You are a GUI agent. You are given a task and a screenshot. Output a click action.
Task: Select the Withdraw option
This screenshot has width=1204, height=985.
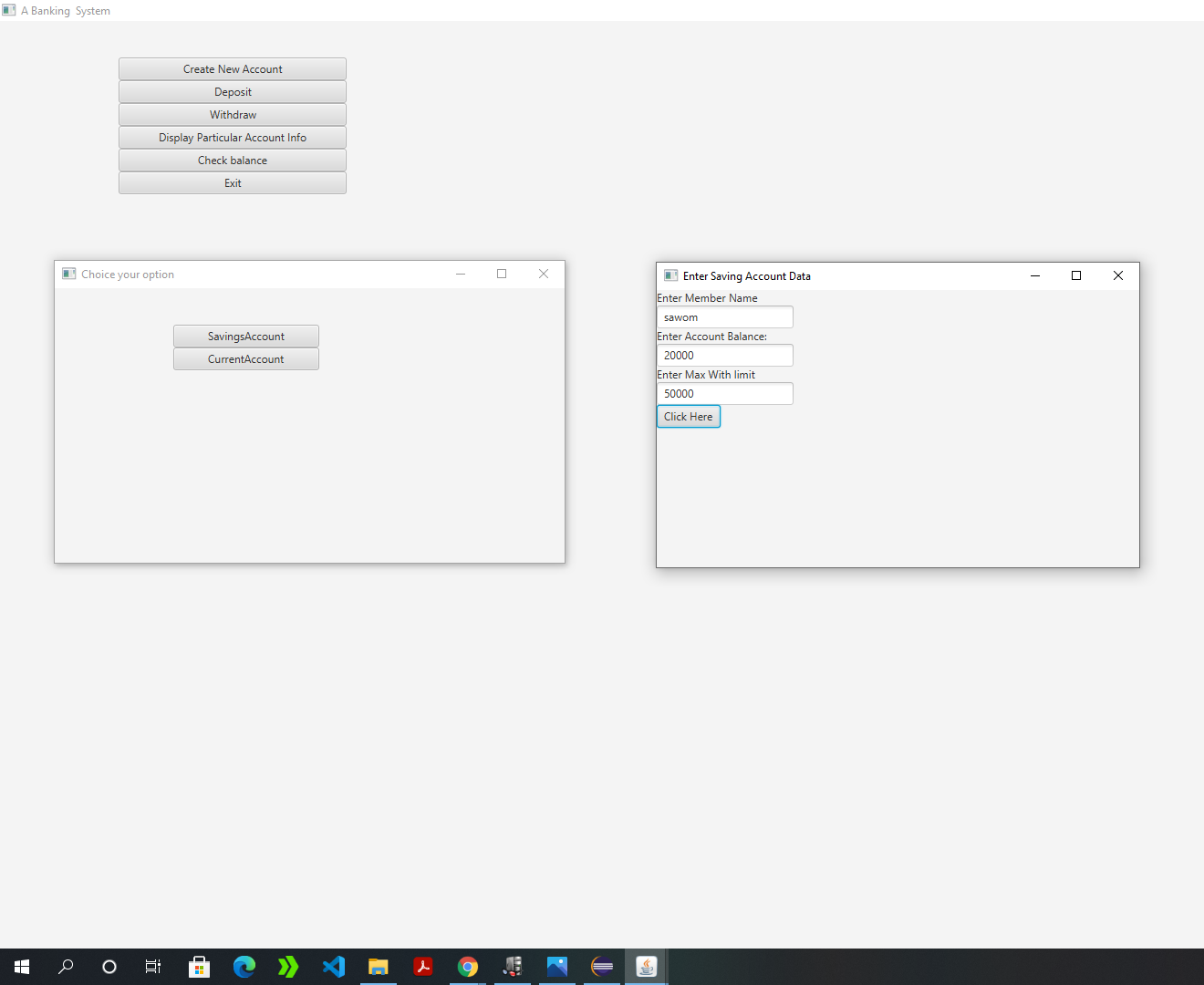click(233, 114)
